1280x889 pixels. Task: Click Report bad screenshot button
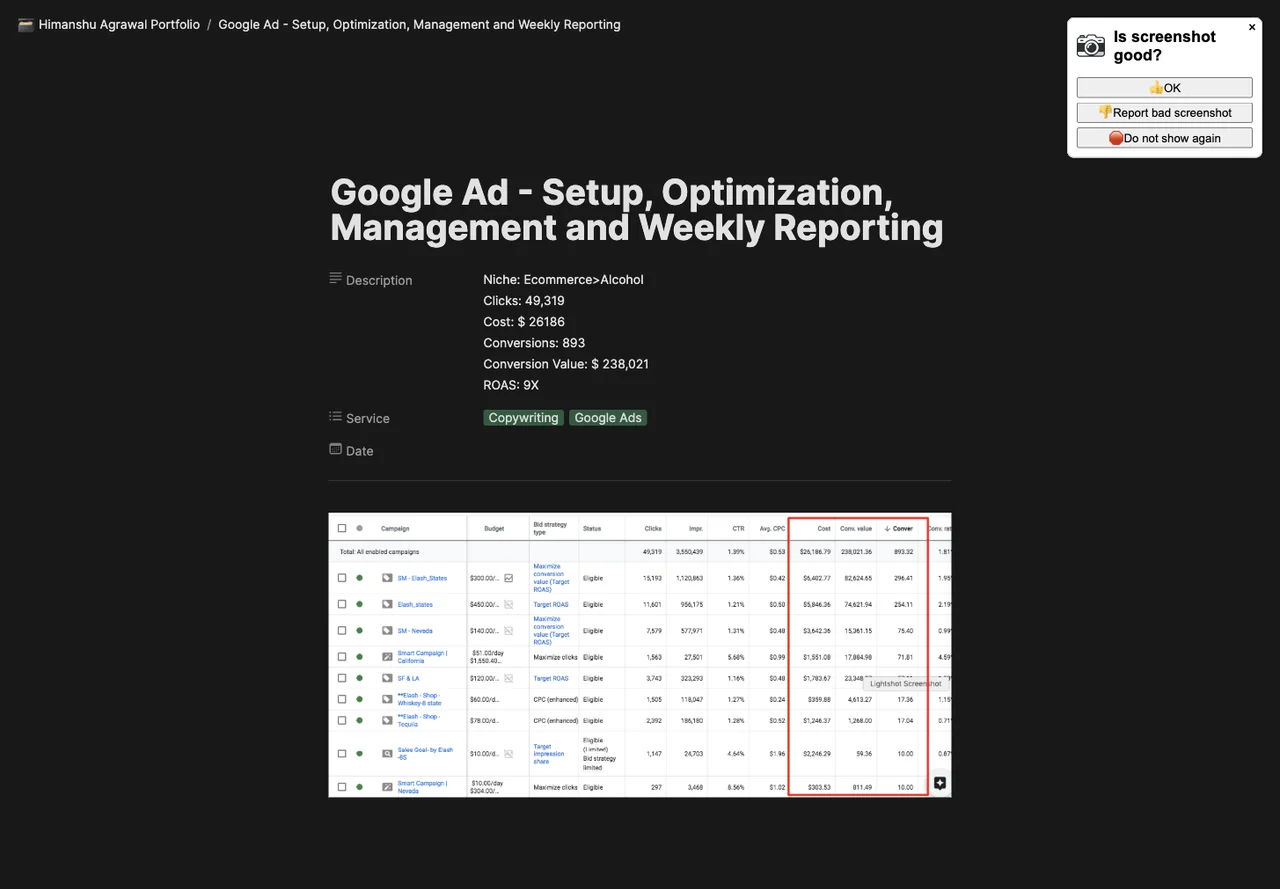[x=1165, y=113]
